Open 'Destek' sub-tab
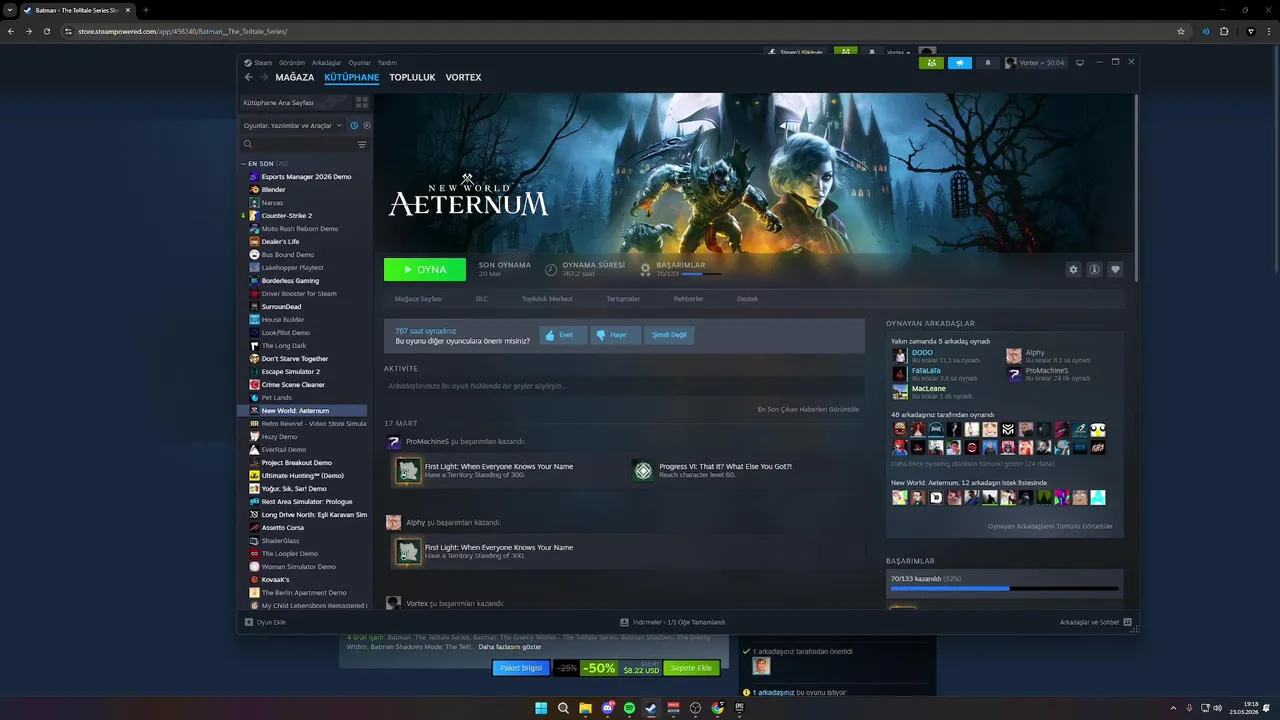Screen dimensions: 1280x720 (x=748, y=299)
